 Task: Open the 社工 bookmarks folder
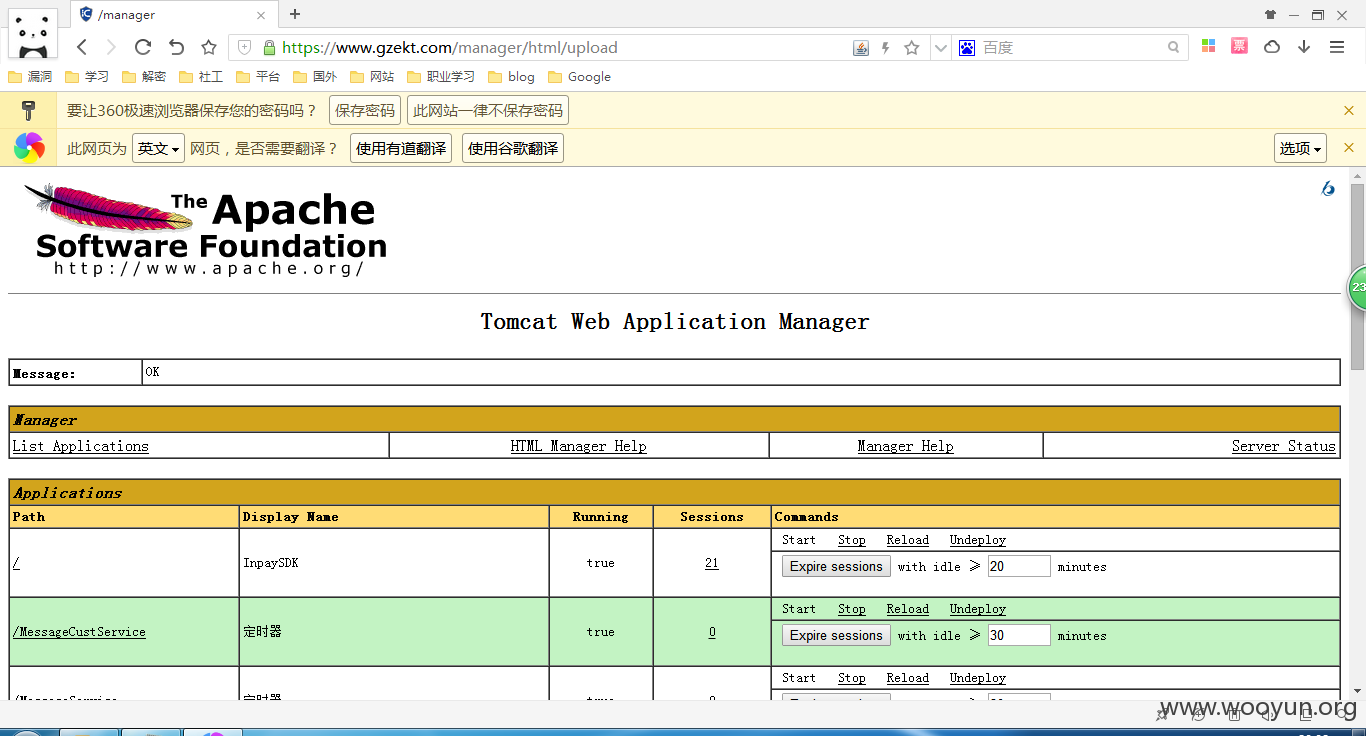[201, 77]
